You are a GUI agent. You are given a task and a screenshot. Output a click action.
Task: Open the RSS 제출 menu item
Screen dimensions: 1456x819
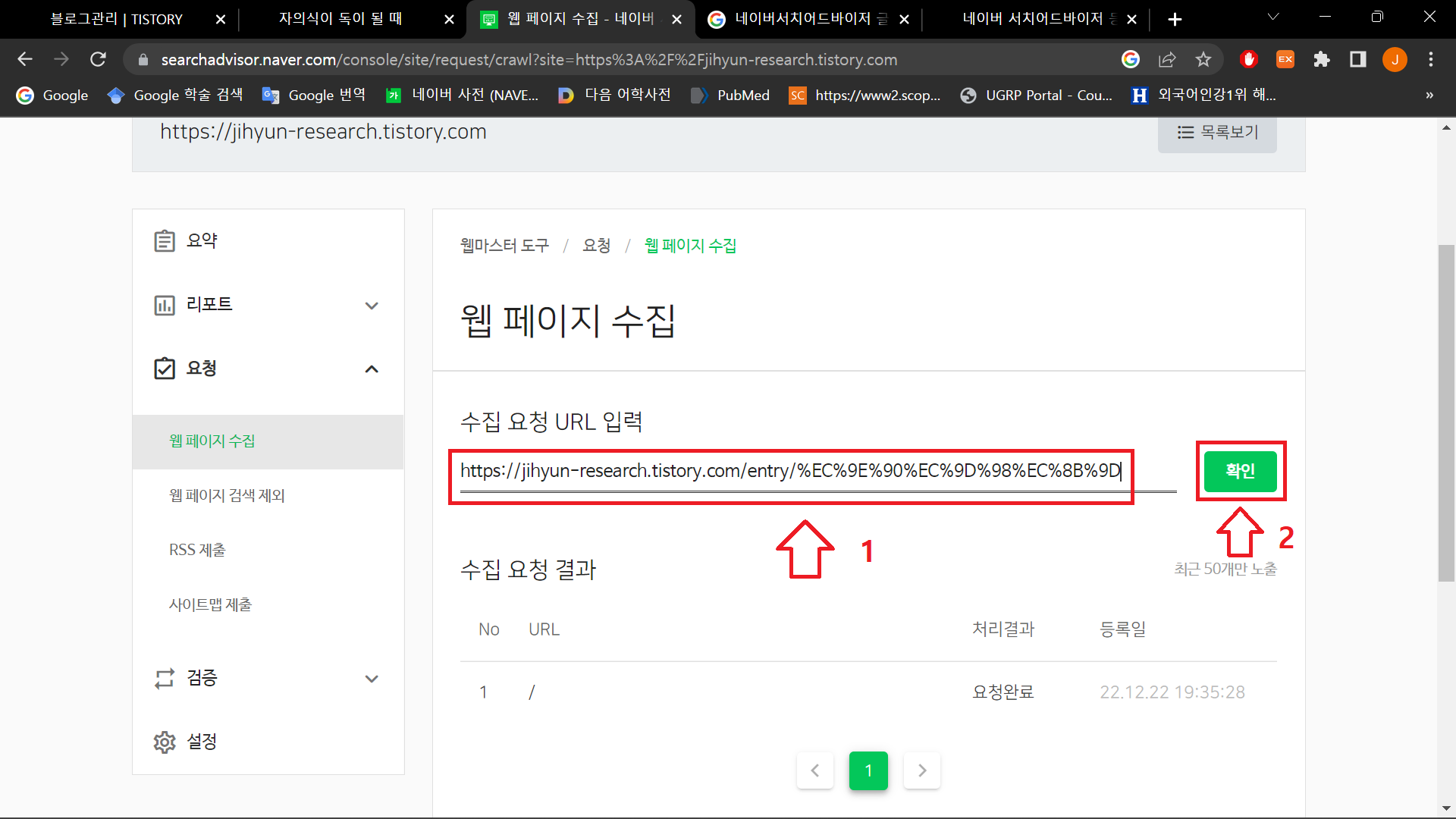[197, 550]
